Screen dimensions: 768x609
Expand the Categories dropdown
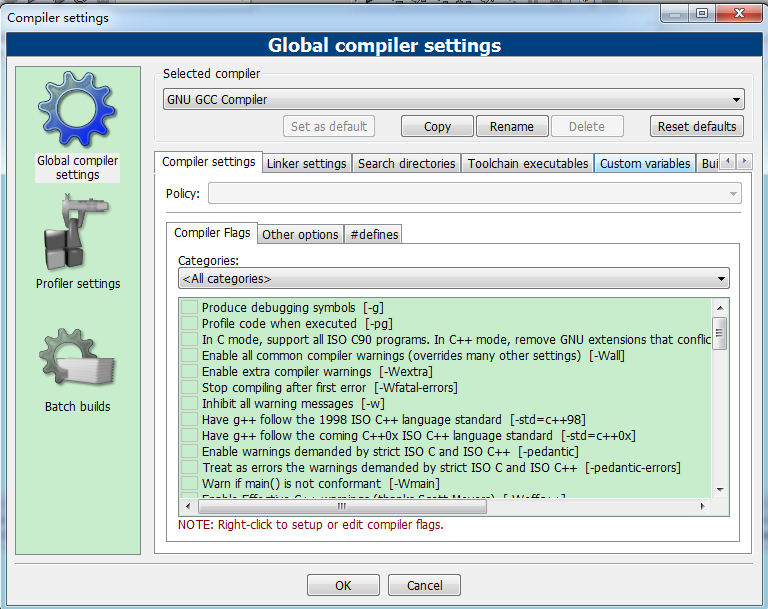click(x=454, y=278)
